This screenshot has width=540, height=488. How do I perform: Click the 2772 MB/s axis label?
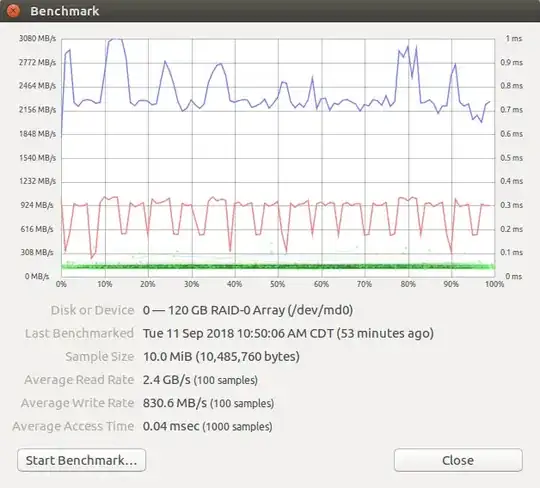click(37, 62)
